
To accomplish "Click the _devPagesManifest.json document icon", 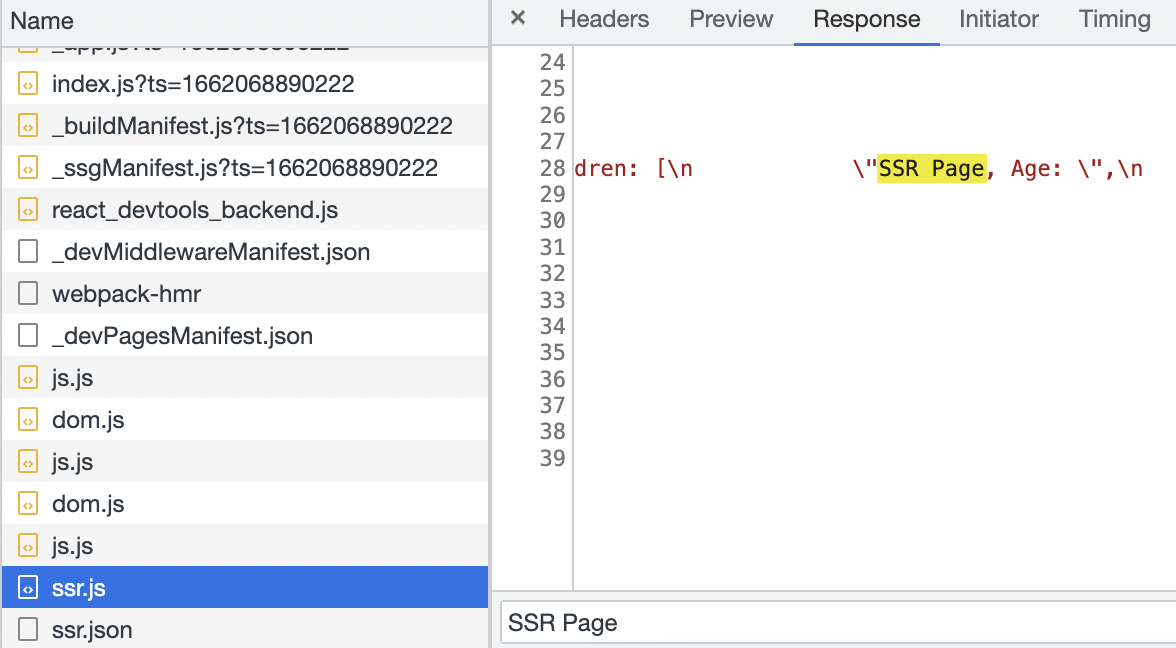I will 29,336.
